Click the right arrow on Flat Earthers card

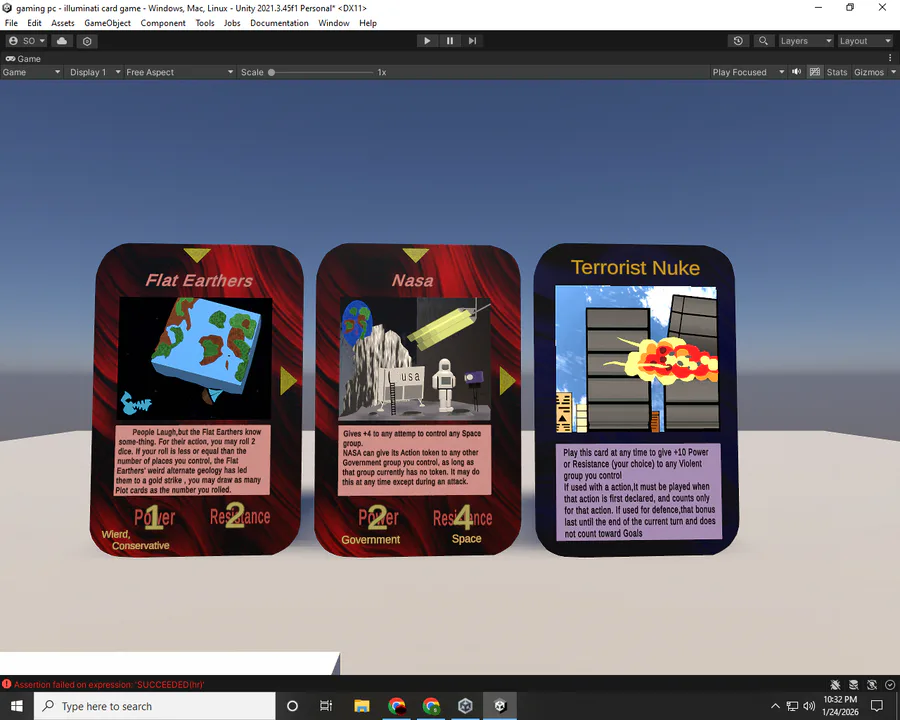tap(288, 381)
